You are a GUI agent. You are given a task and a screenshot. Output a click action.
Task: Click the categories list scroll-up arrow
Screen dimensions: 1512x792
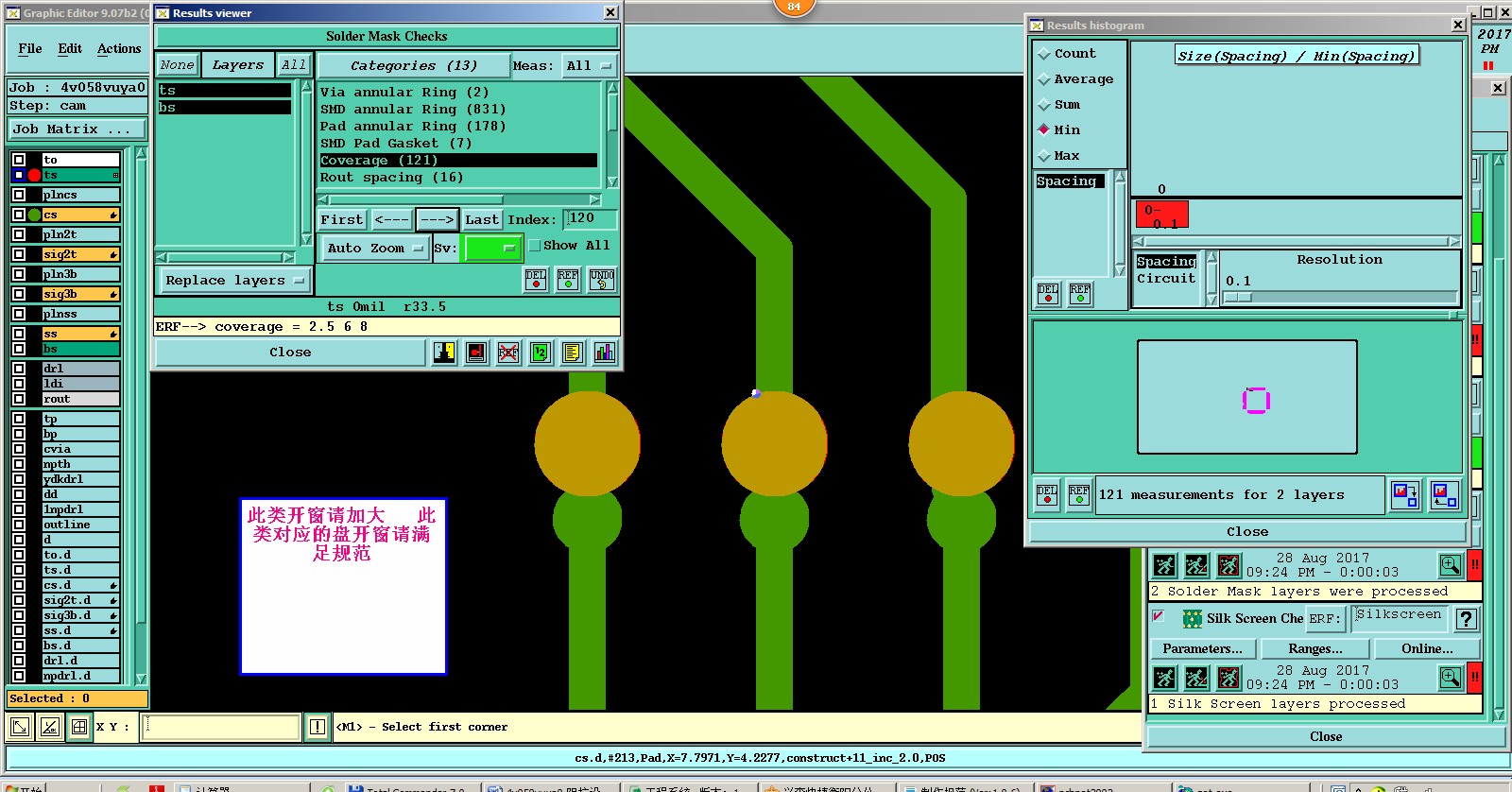click(612, 88)
